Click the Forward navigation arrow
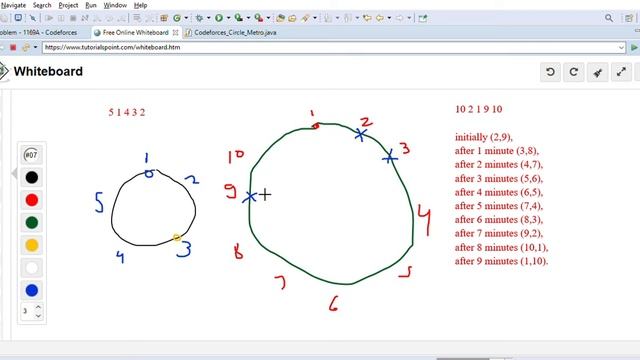 point(400,18)
